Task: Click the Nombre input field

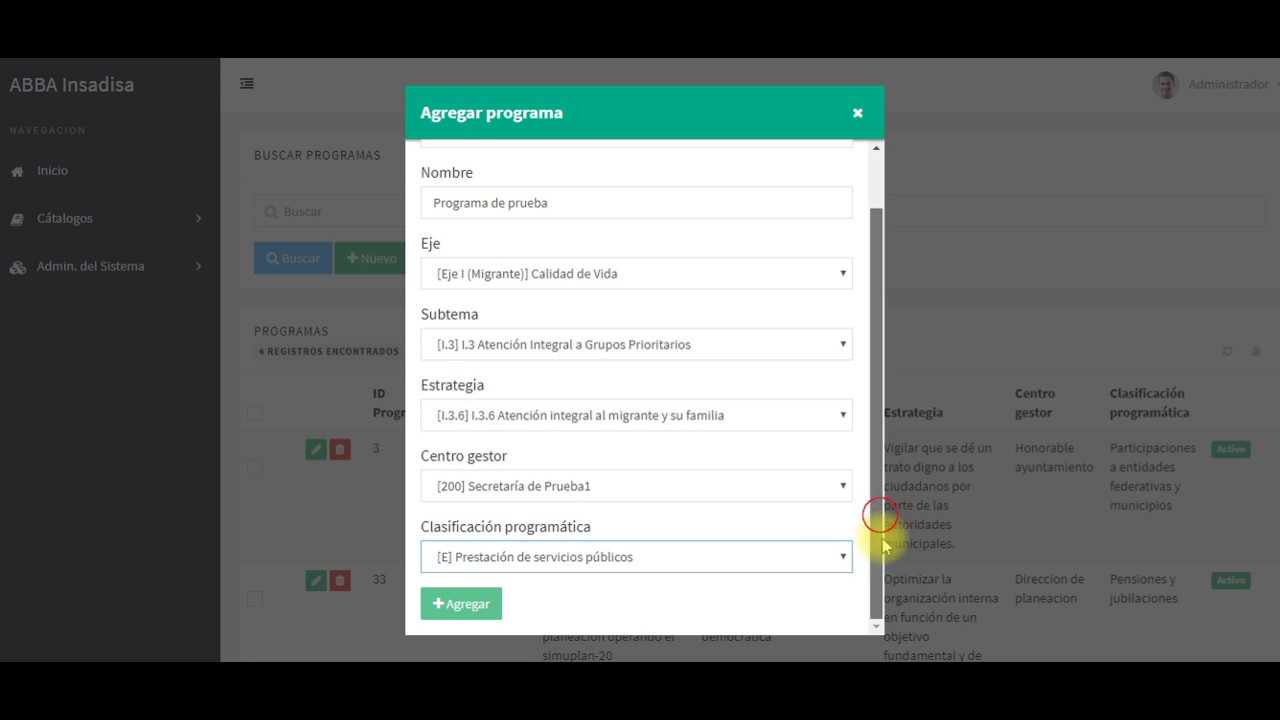Action: (x=637, y=203)
